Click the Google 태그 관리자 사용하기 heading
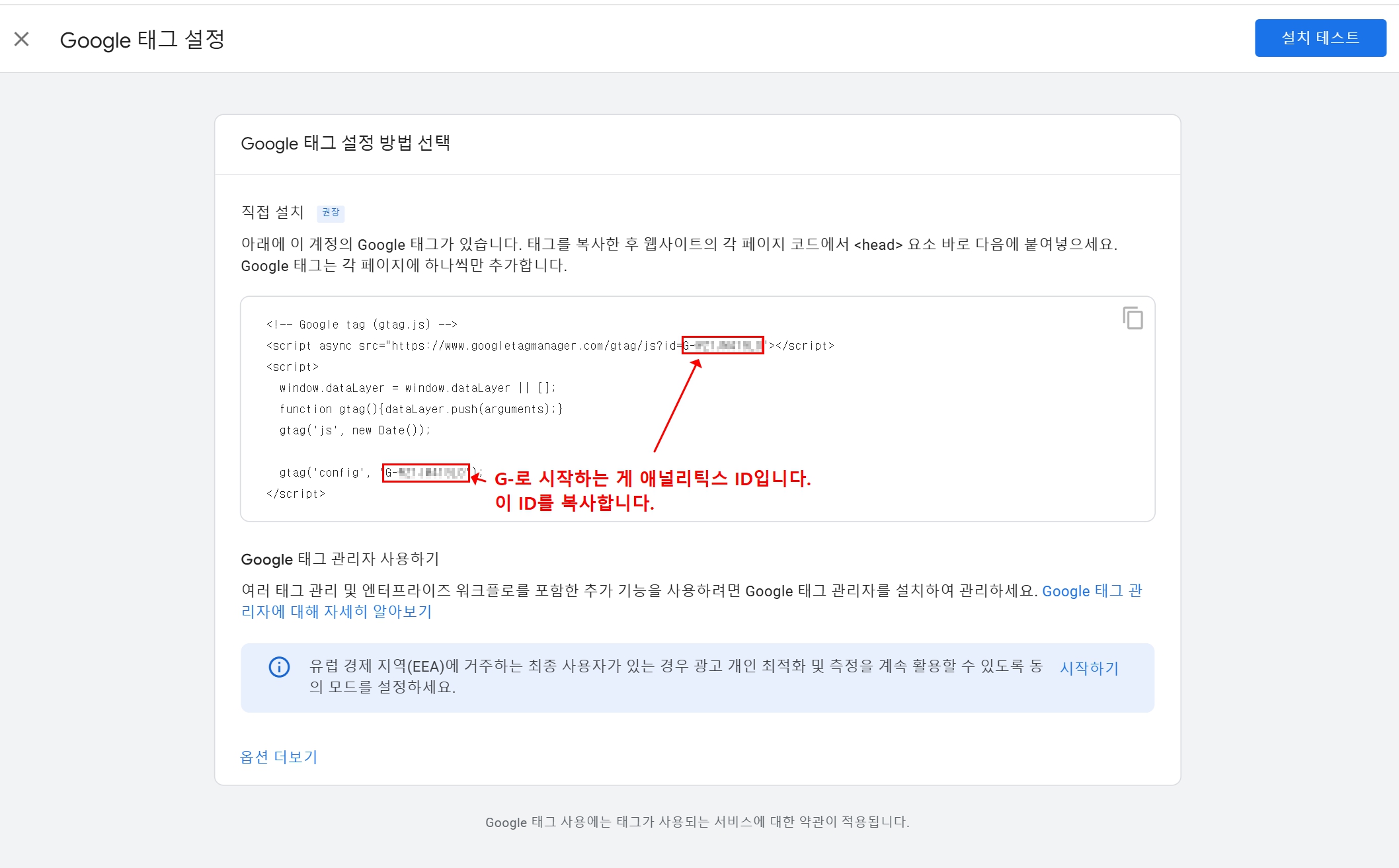The width and height of the screenshot is (1399, 868). pyautogui.click(x=340, y=559)
